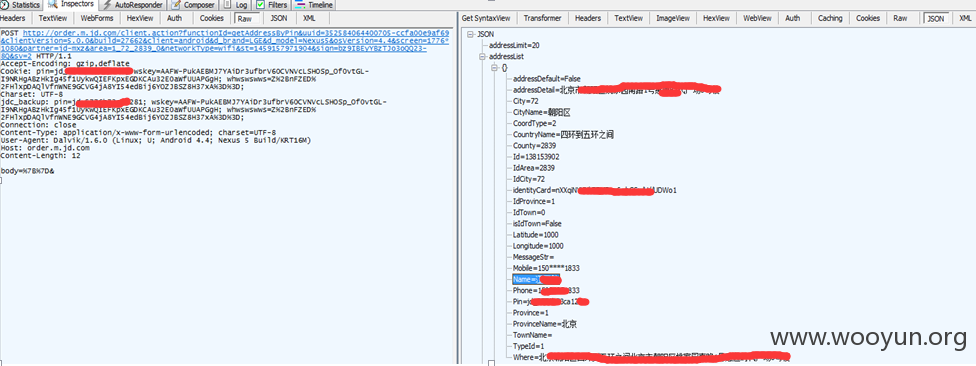Click the Log page icon
976x366 pixels.
[x=228, y=4]
